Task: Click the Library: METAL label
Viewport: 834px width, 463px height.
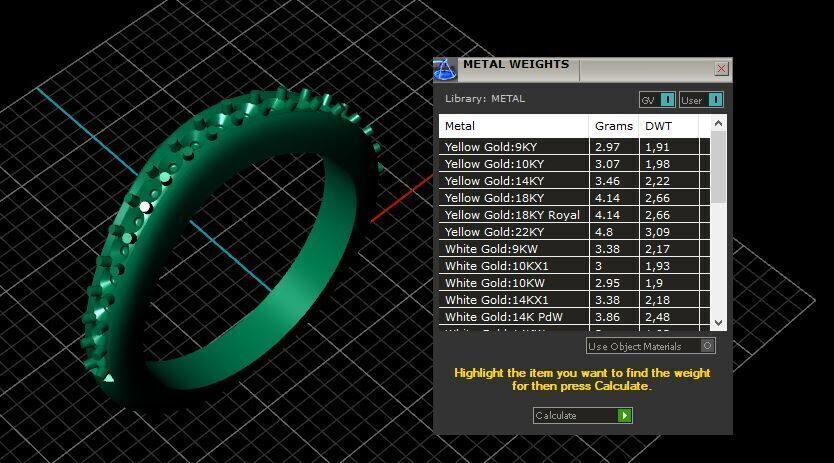Action: (485, 98)
